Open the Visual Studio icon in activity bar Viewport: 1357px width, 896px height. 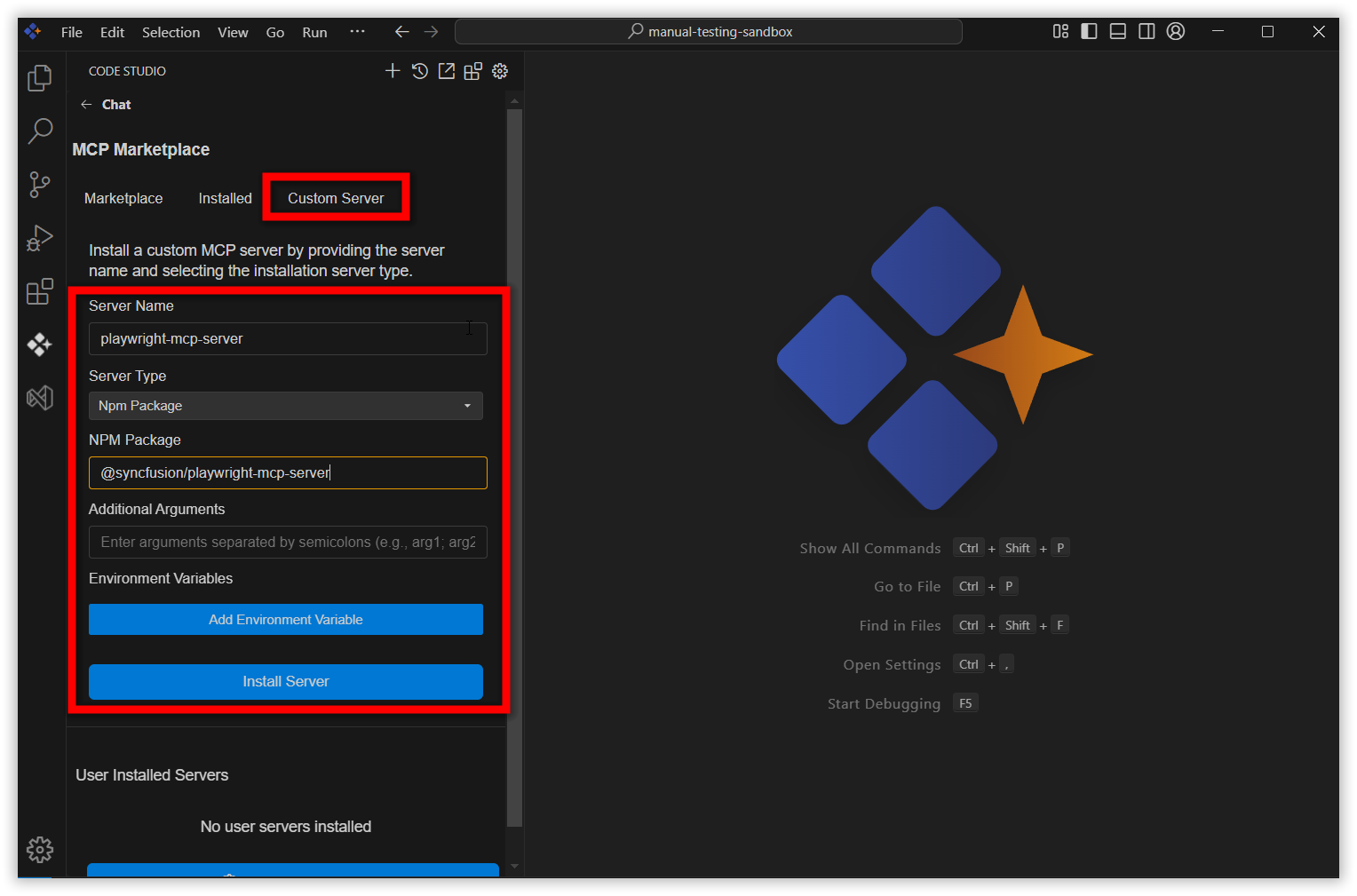coord(40,398)
